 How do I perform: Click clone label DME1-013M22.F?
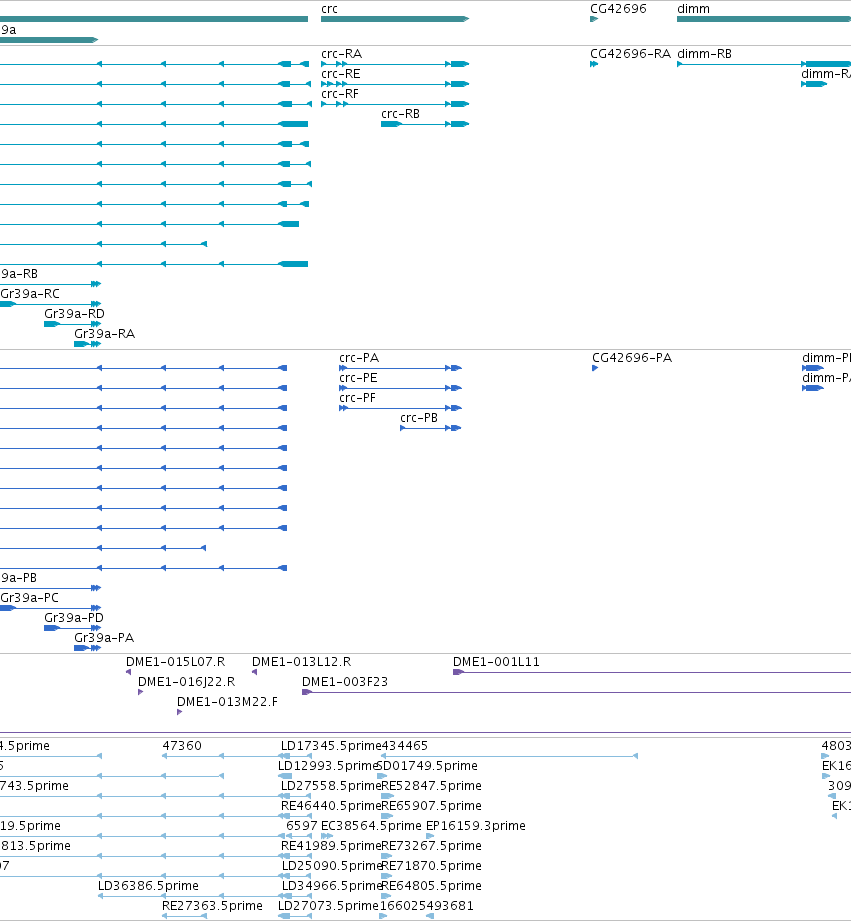click(x=228, y=702)
